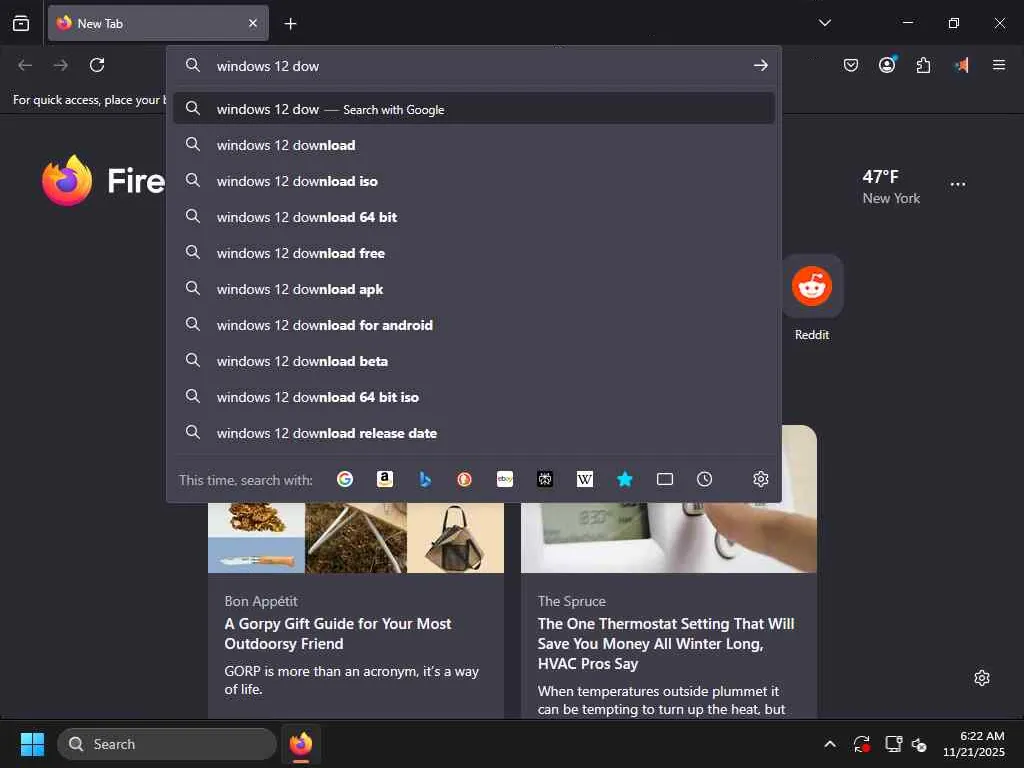
Task: Search history using the clock icon
Action: [x=704, y=479]
